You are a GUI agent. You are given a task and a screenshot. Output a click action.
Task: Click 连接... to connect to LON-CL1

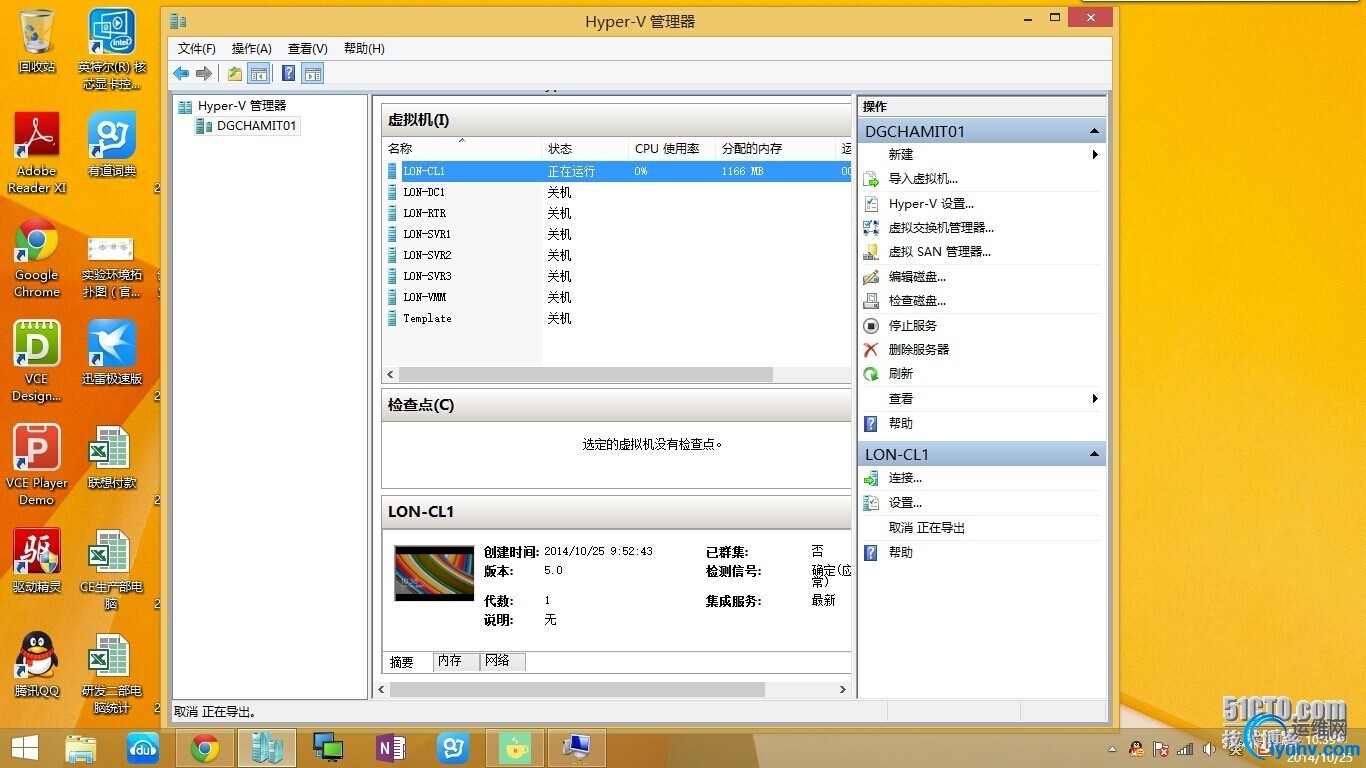coord(905,478)
